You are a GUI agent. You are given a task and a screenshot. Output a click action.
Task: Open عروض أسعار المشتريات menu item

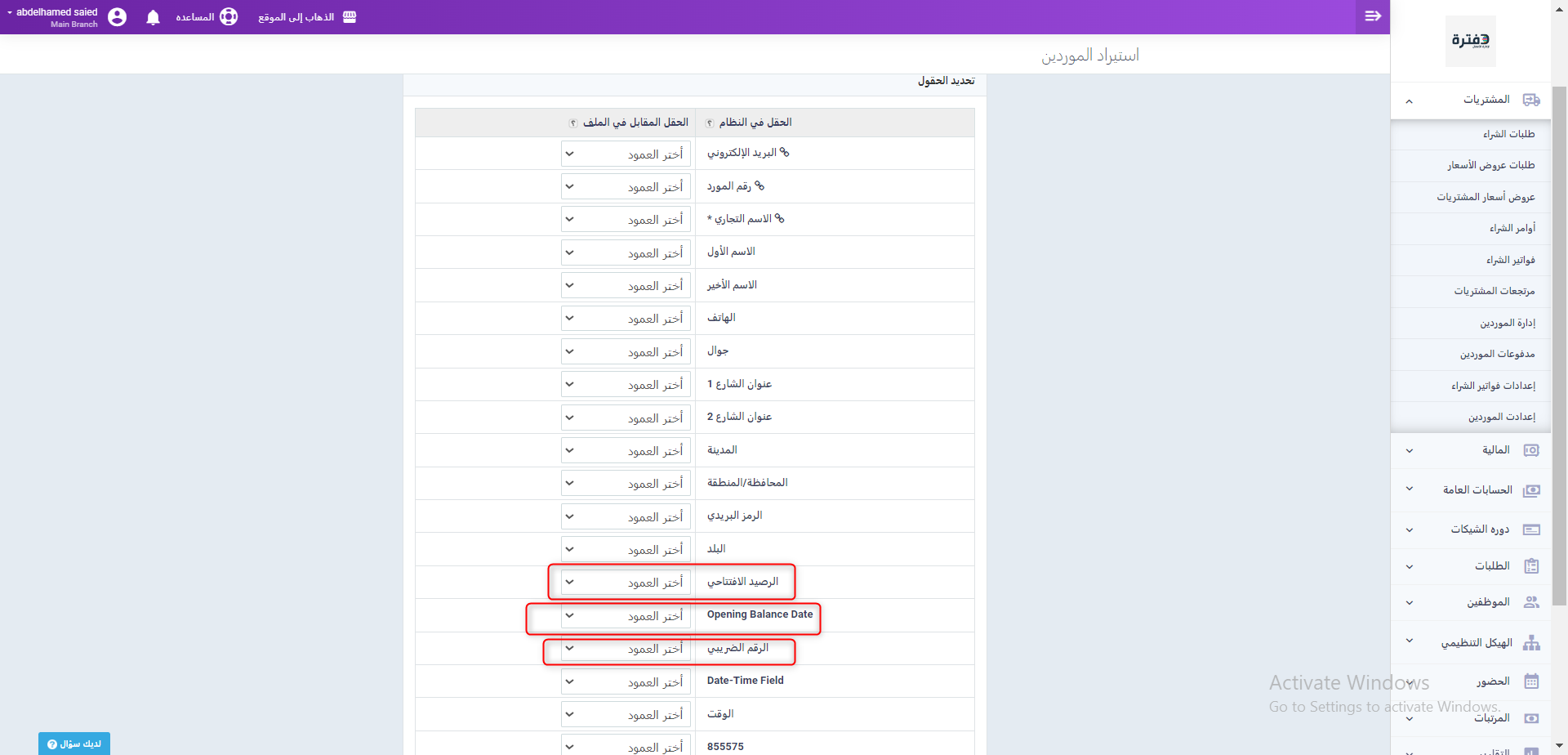point(1471,197)
